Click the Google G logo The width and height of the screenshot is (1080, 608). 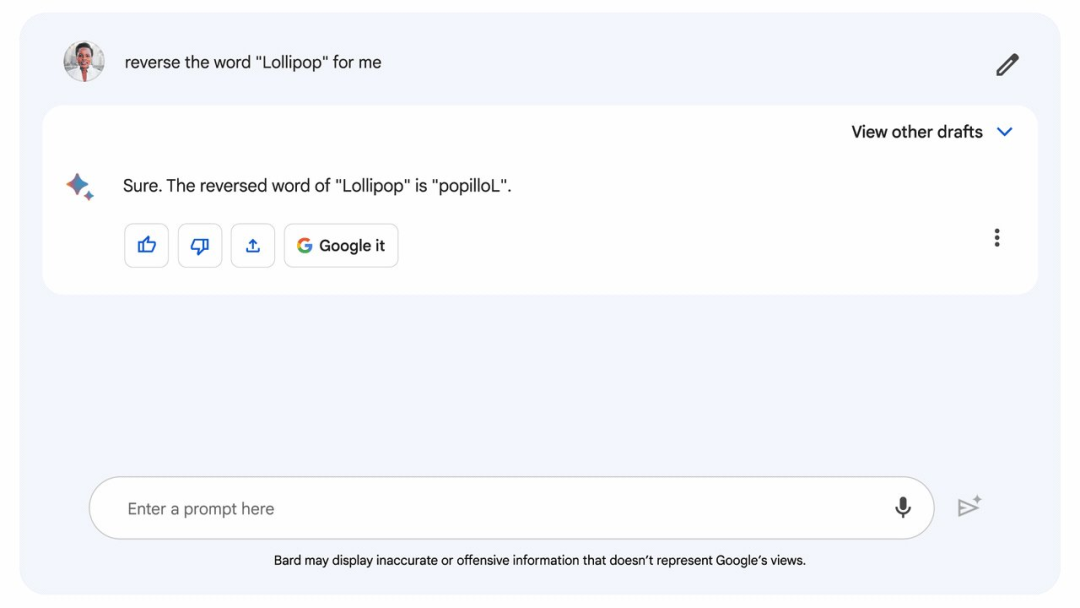(304, 245)
